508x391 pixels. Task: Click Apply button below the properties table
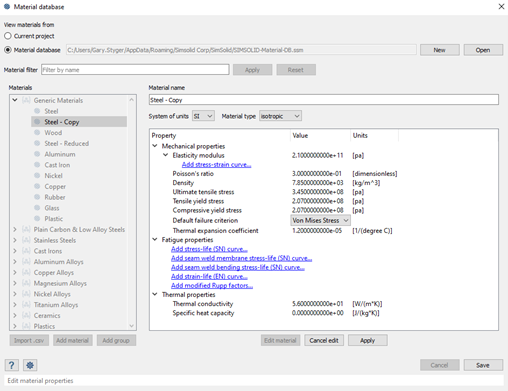tap(368, 340)
